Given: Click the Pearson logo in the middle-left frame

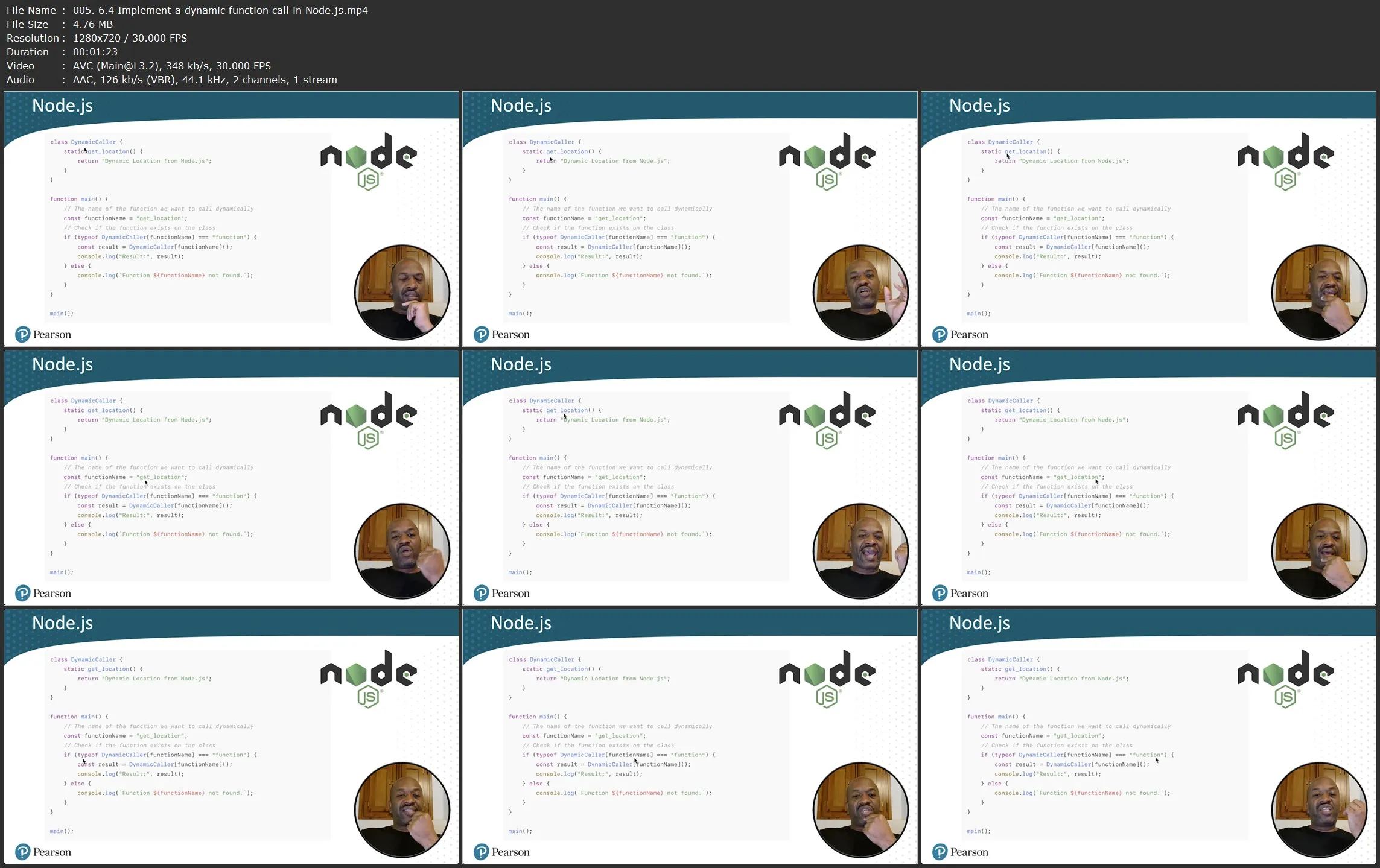Looking at the screenshot, I should coord(43,593).
